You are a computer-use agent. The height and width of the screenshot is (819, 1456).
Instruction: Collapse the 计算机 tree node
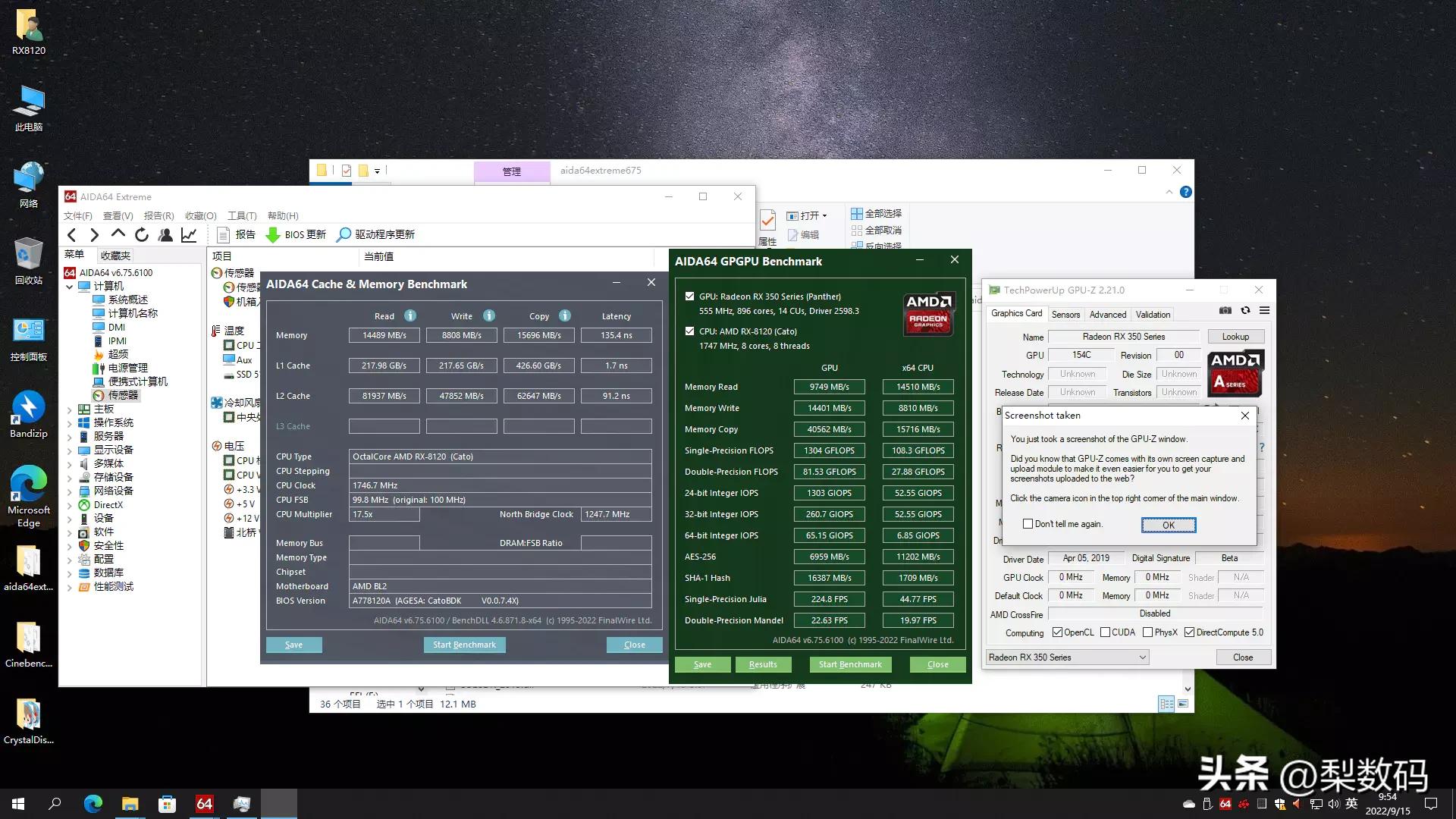(69, 287)
